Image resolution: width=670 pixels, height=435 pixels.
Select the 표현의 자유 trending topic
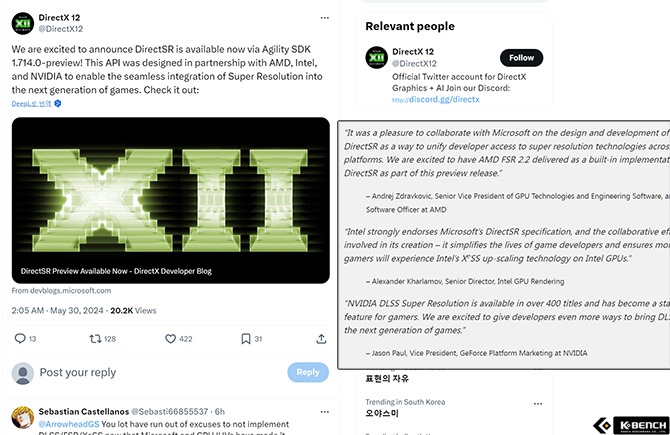[385, 381]
